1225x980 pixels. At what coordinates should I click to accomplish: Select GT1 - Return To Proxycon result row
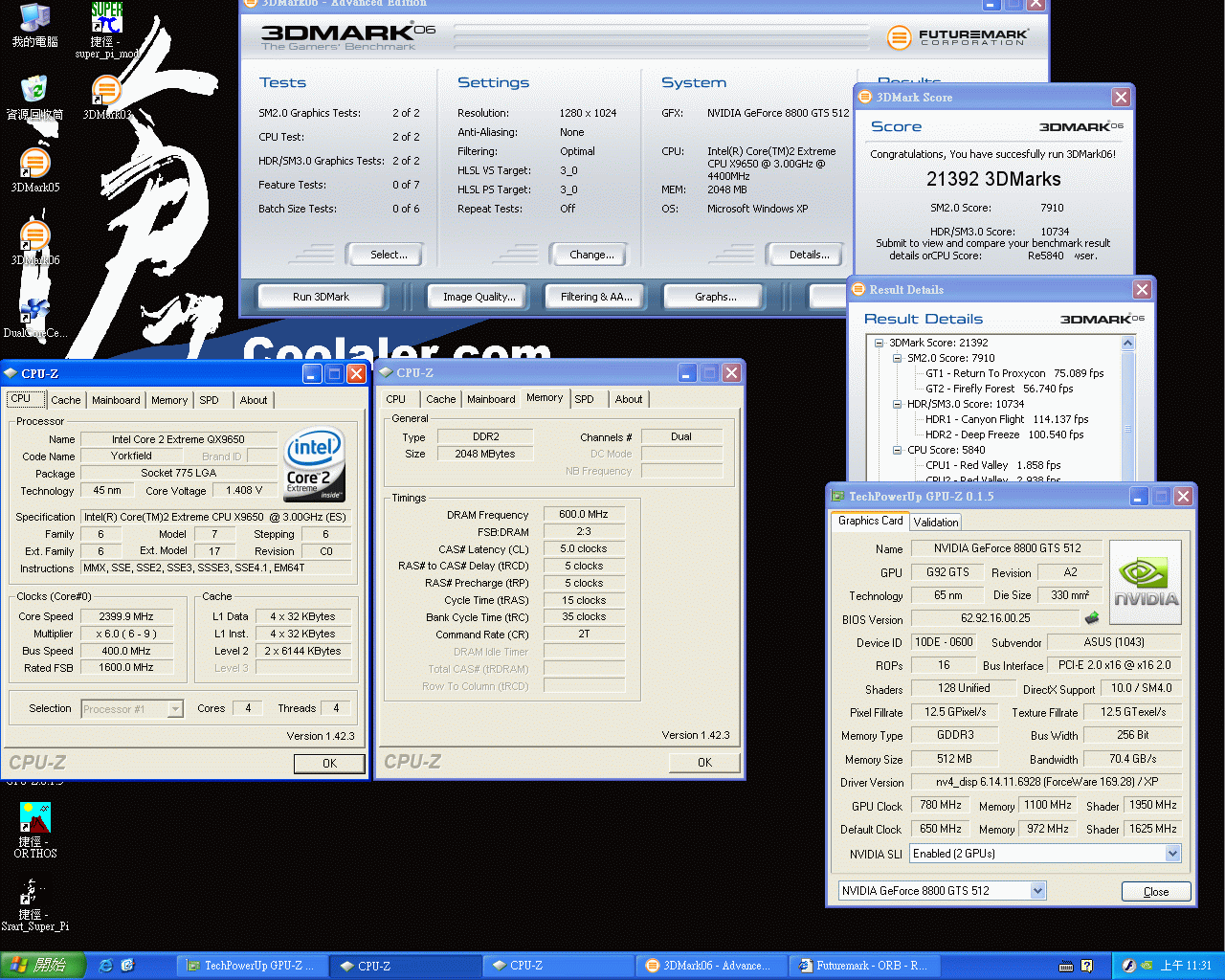pos(1014,373)
